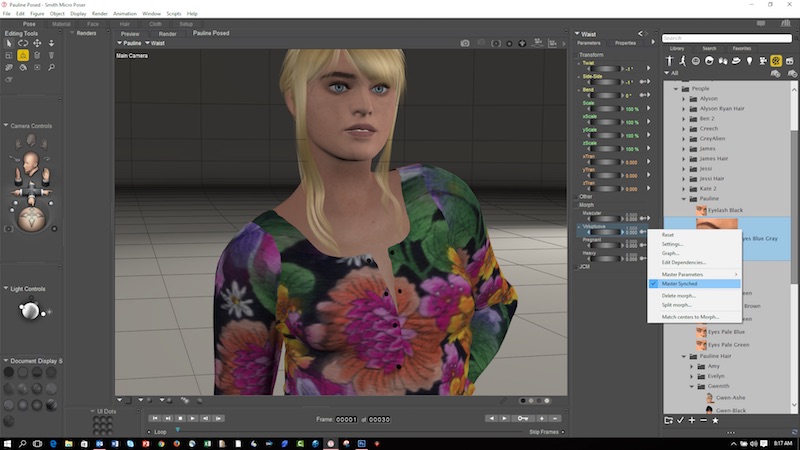Open the Figures library category icon
The width and height of the screenshot is (800, 450).
click(x=669, y=61)
